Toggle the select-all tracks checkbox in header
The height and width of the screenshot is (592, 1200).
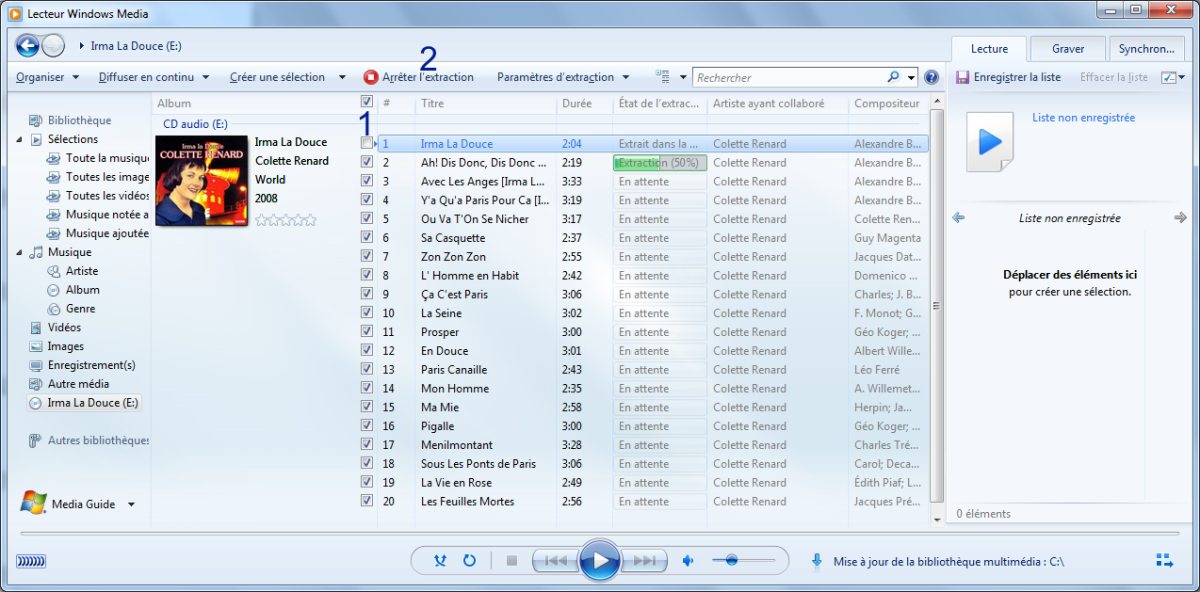(x=367, y=102)
